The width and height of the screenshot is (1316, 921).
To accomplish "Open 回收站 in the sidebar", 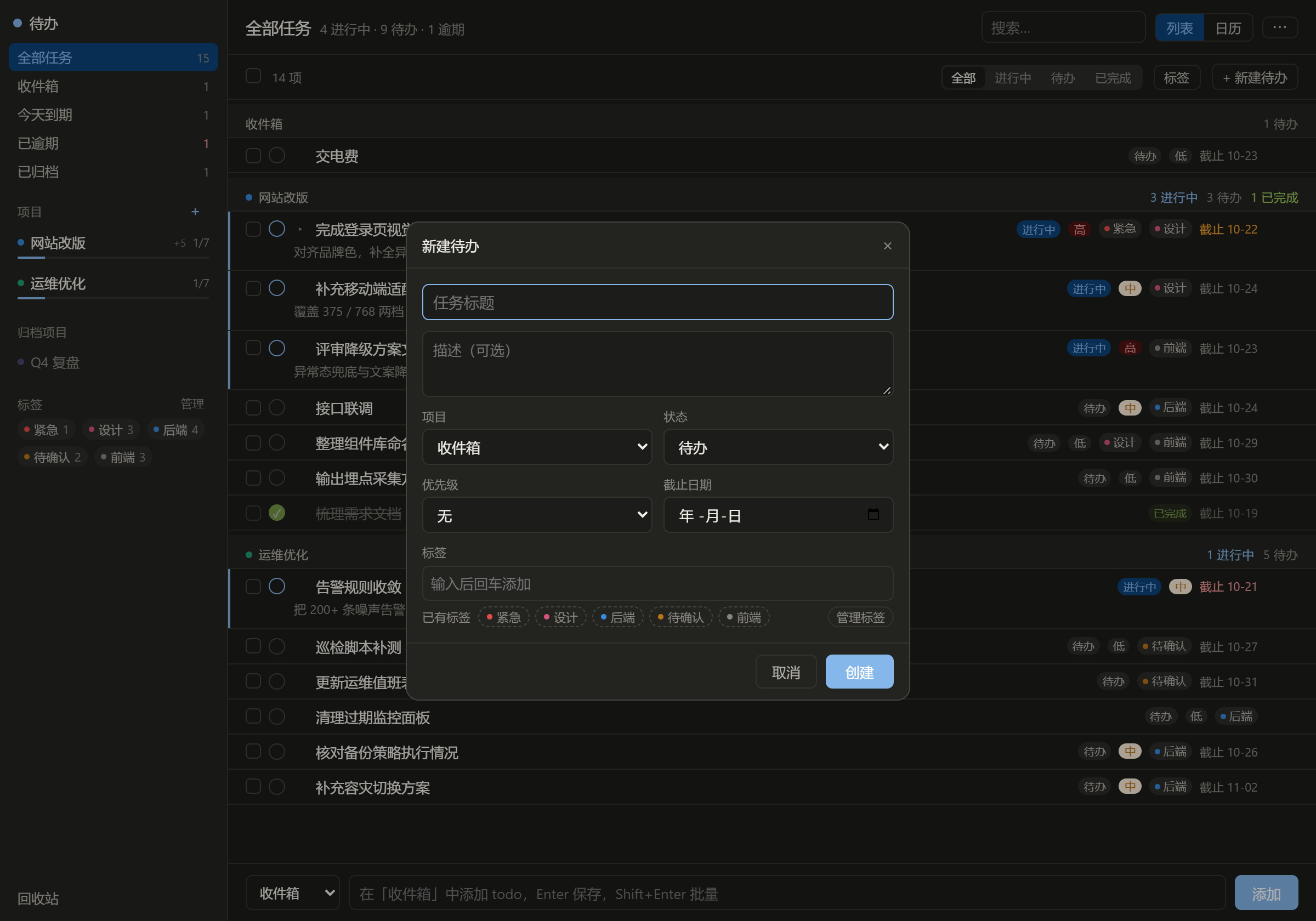I will (x=38, y=899).
